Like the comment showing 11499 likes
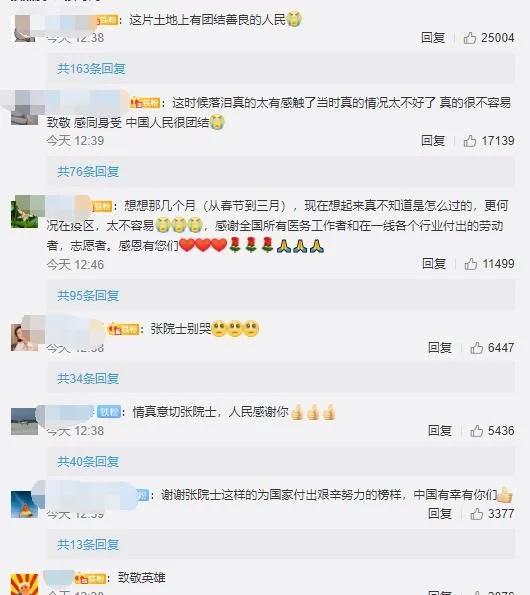Screen dimensions: 530x595 tap(471, 264)
